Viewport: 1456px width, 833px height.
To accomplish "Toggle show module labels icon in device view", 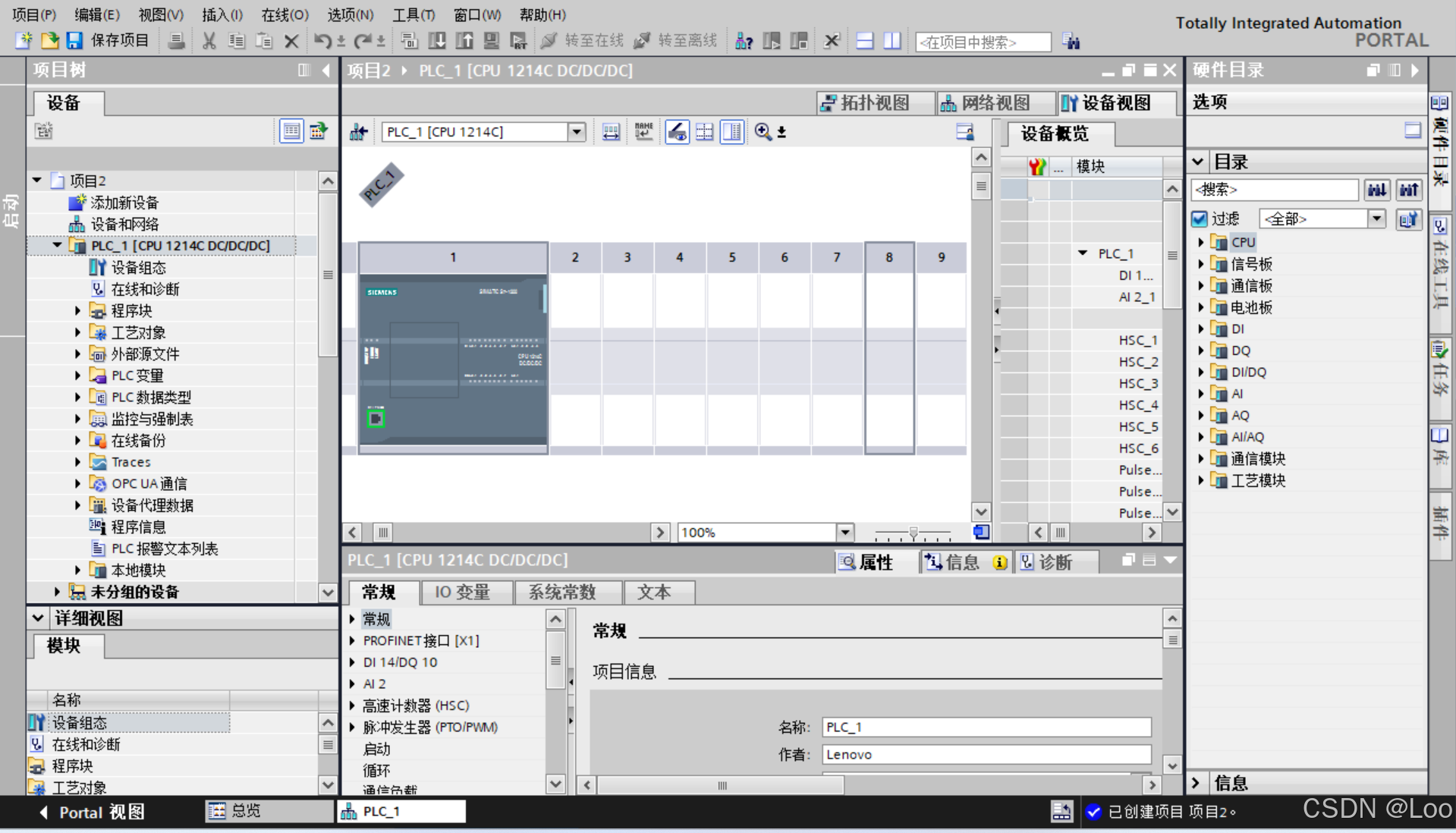I will [611, 132].
